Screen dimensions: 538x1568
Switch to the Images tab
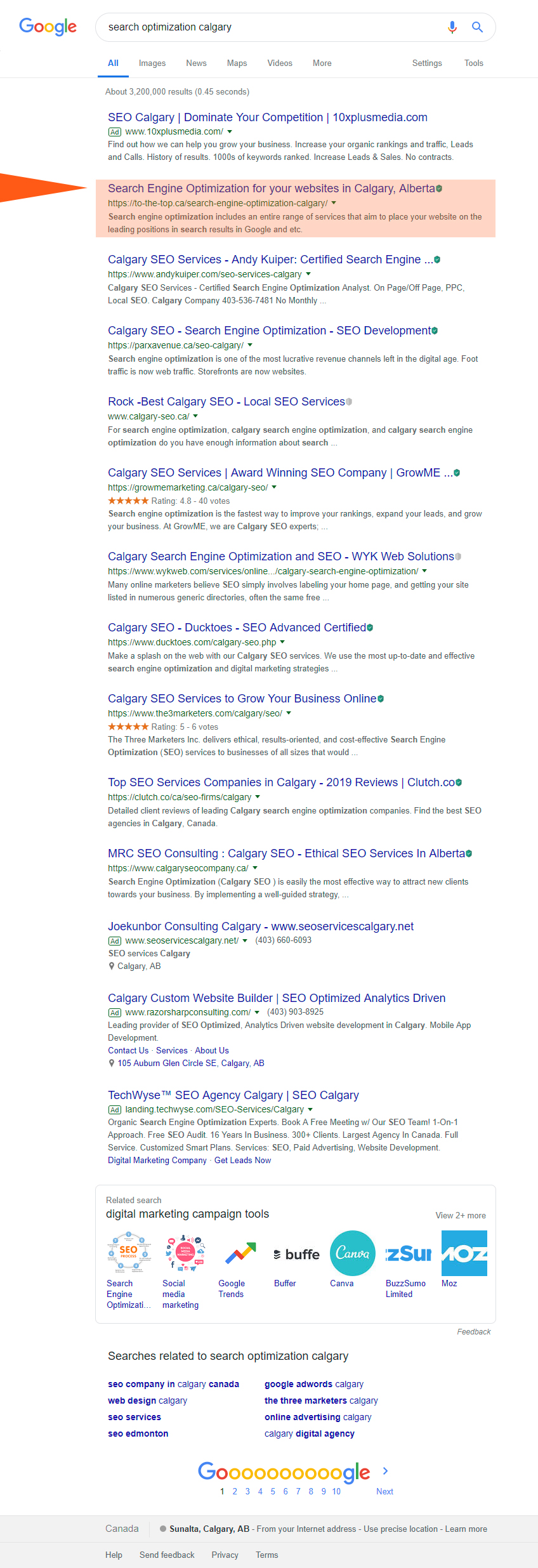tap(152, 63)
